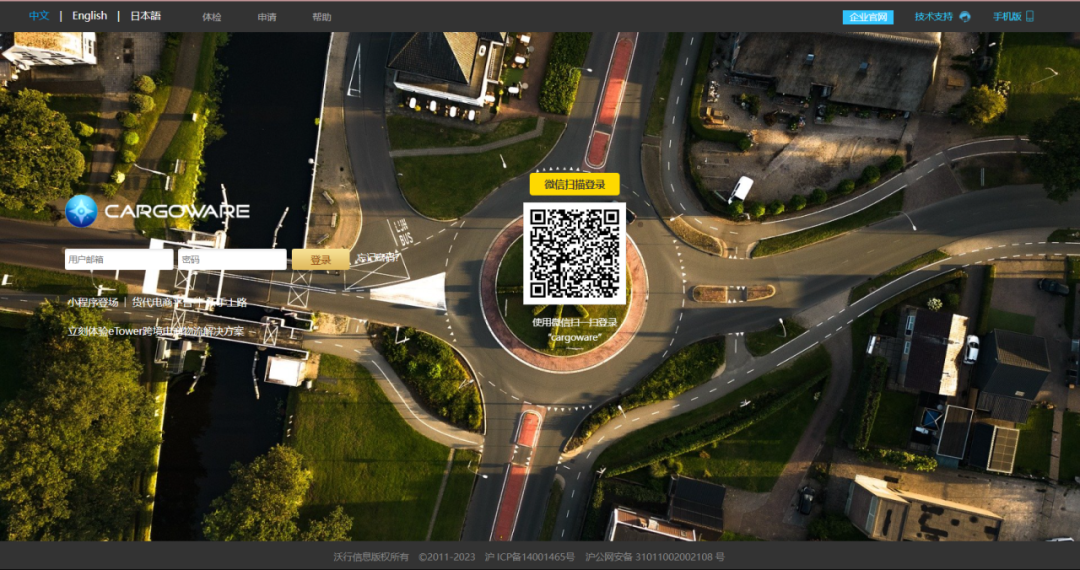
Task: Open the 帮助 menu item
Action: [x=321, y=17]
